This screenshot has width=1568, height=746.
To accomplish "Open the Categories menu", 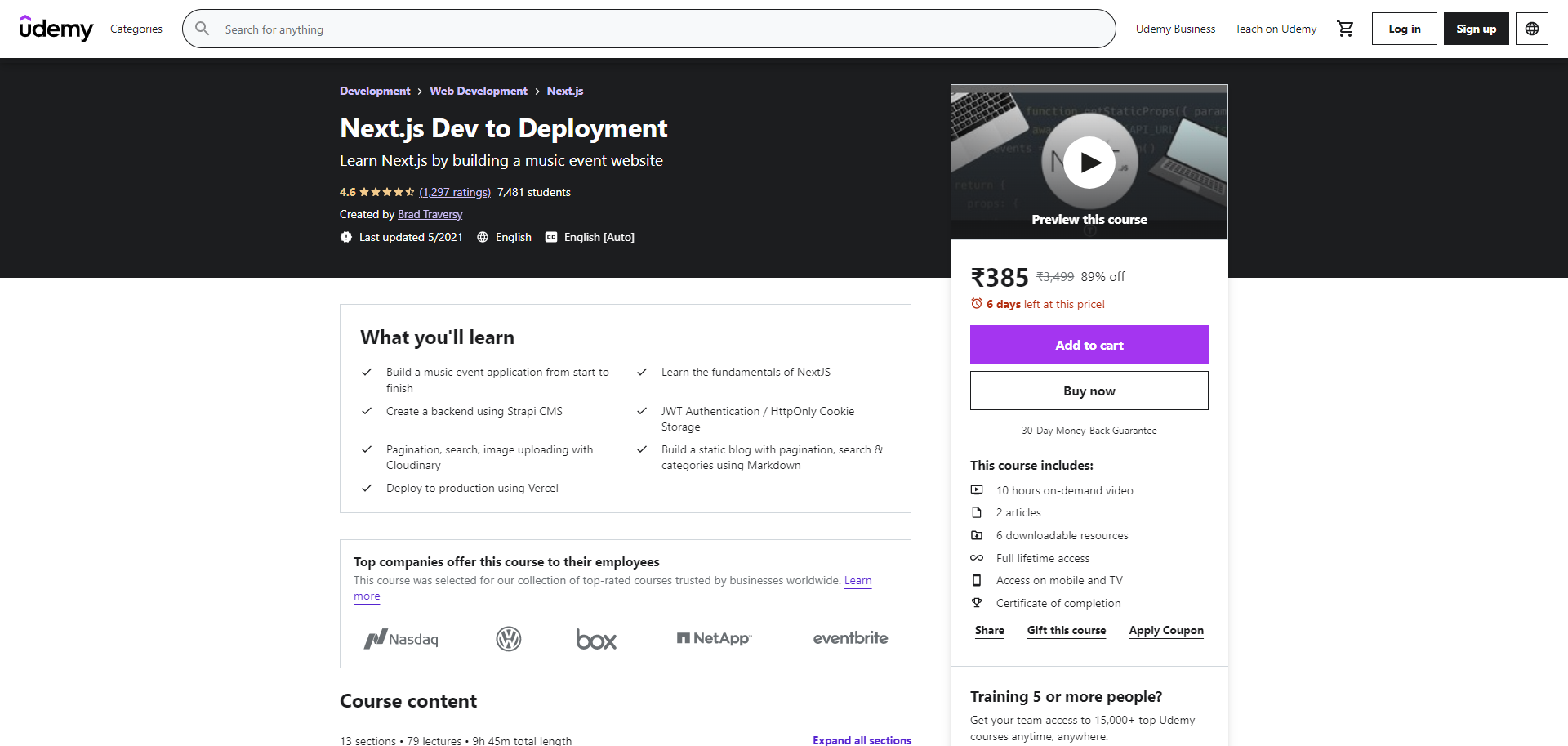I will (x=136, y=29).
